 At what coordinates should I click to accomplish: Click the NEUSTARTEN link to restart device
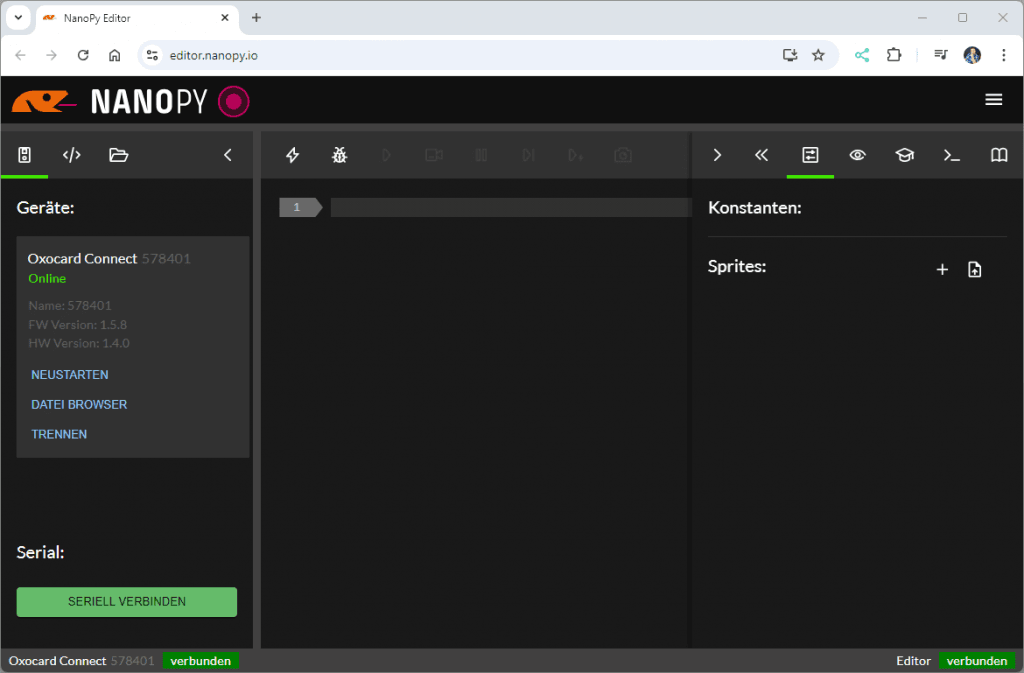pyautogui.click(x=69, y=374)
